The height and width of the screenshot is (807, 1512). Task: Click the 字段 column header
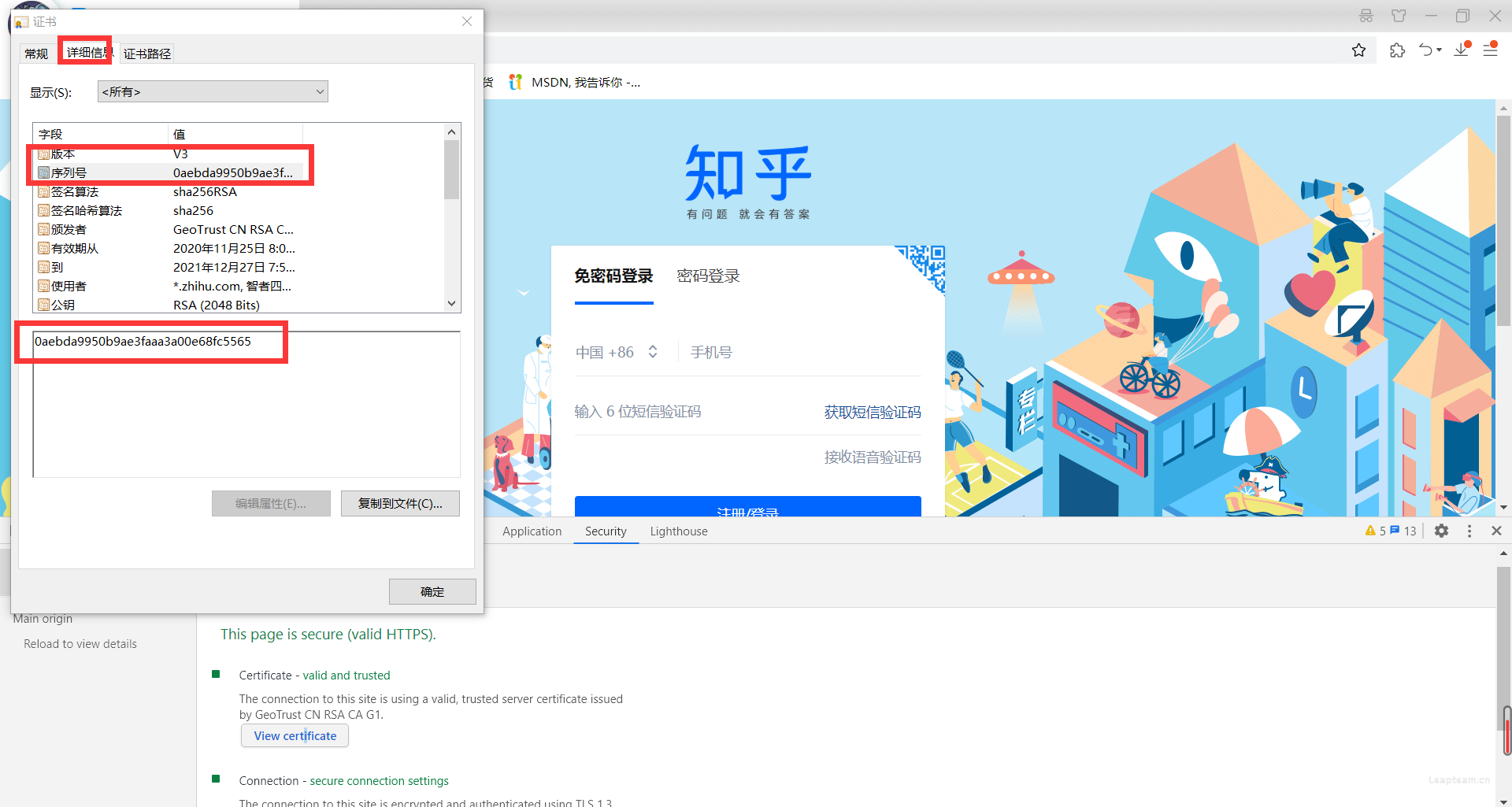[x=101, y=134]
